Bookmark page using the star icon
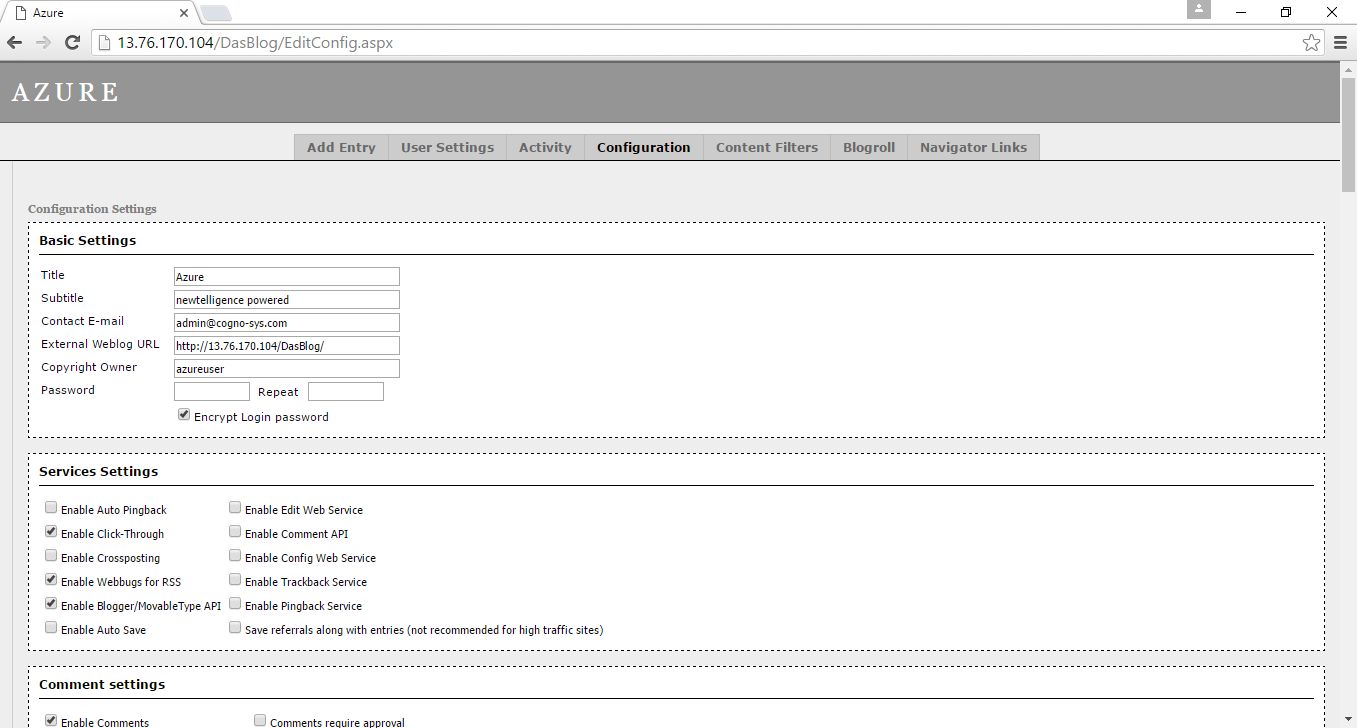This screenshot has width=1357, height=728. click(x=1311, y=43)
